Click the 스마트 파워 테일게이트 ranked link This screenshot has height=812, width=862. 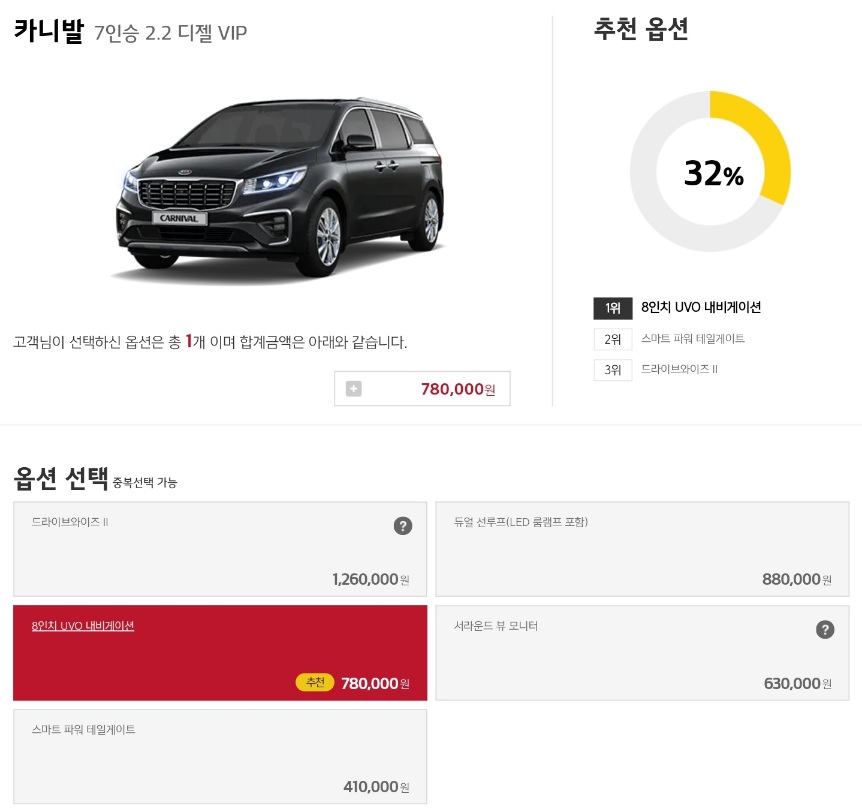708,339
